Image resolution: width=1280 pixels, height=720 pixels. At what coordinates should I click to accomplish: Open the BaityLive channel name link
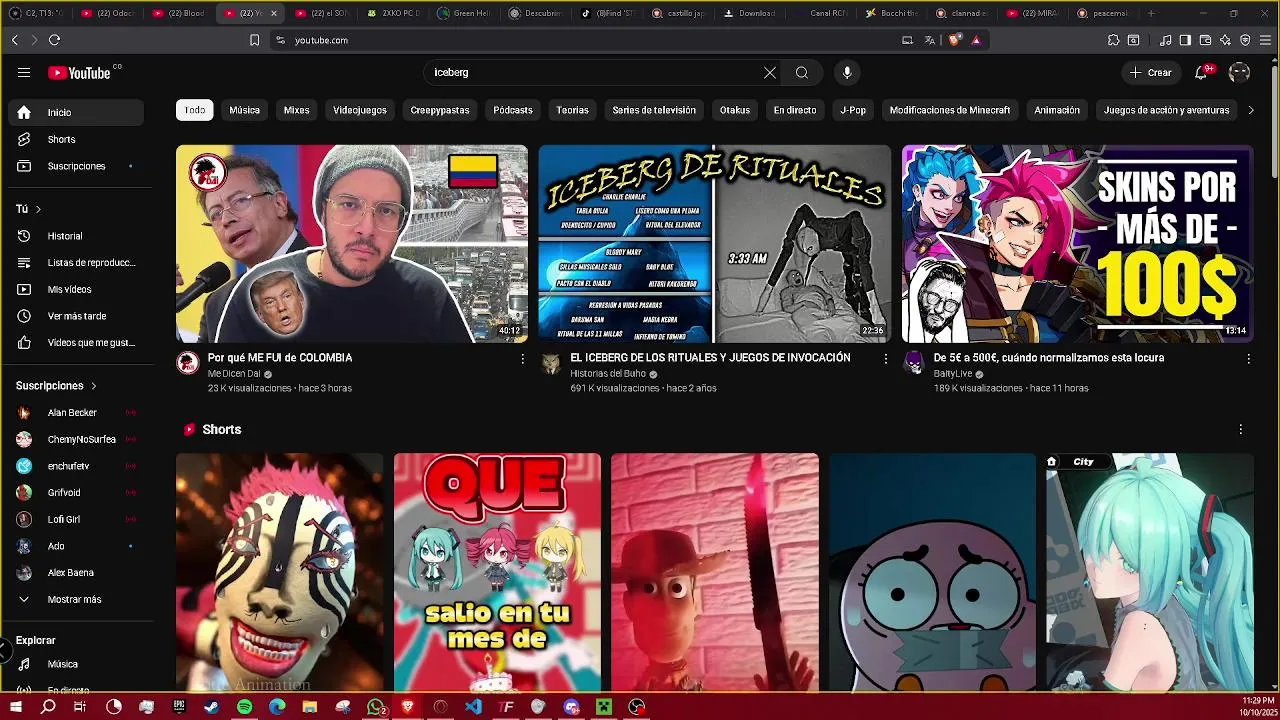click(952, 373)
